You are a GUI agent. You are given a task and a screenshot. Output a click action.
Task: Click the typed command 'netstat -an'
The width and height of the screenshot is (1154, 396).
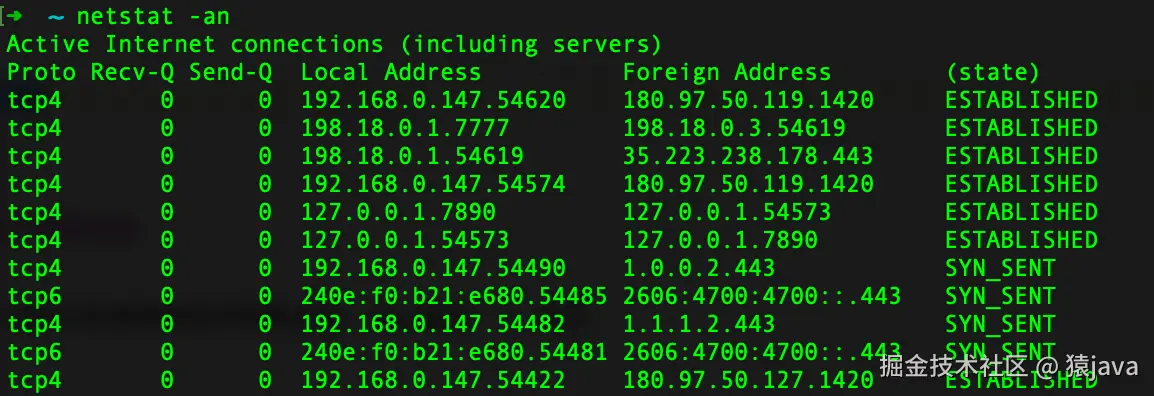152,15
